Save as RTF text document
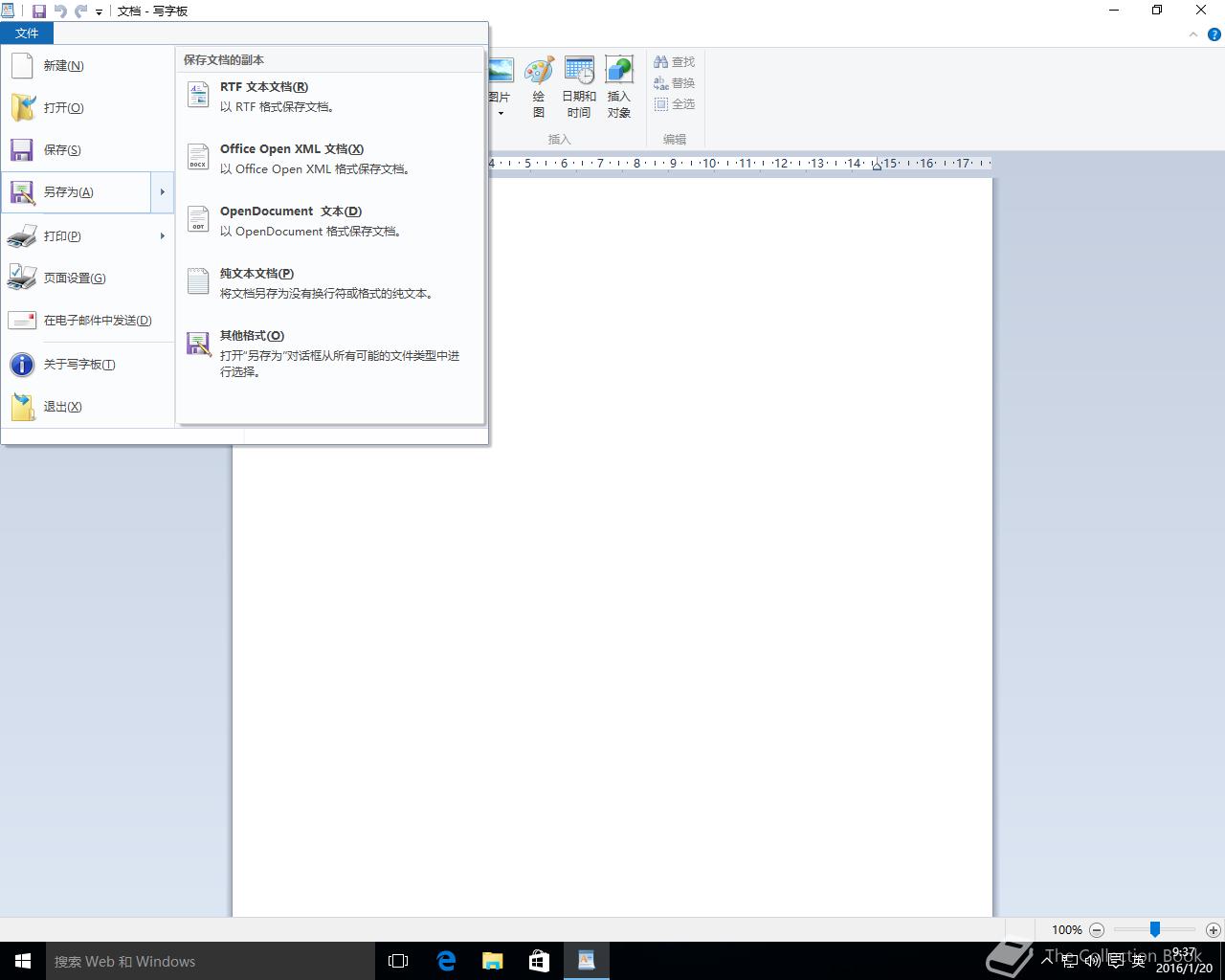Image resolution: width=1225 pixels, height=980 pixels. click(329, 97)
